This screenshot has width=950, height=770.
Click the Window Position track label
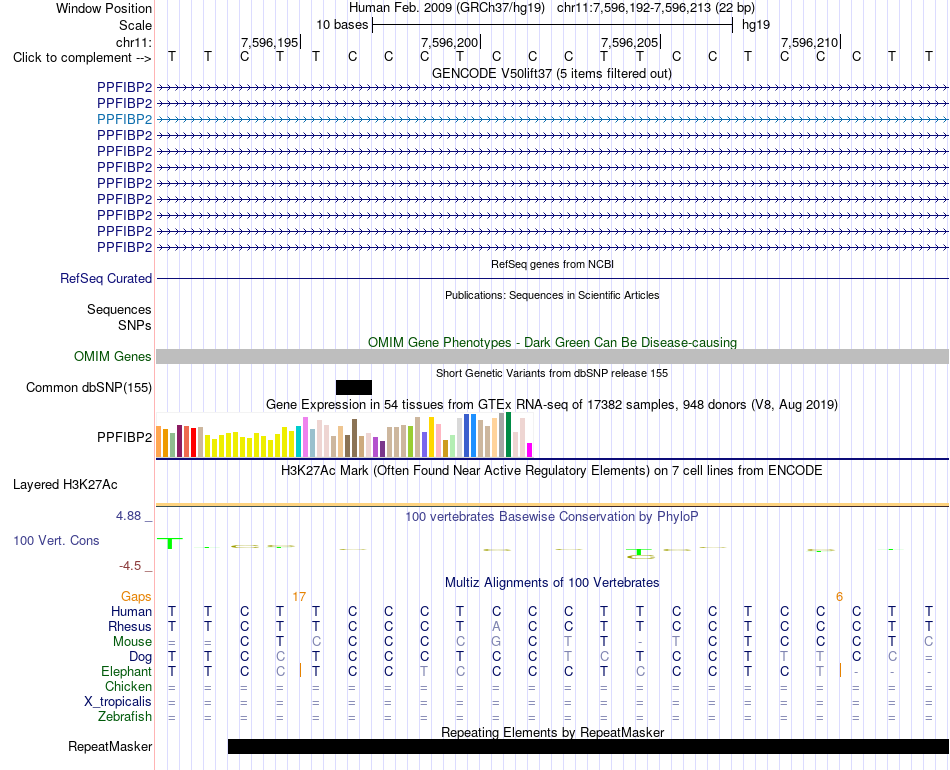(104, 8)
